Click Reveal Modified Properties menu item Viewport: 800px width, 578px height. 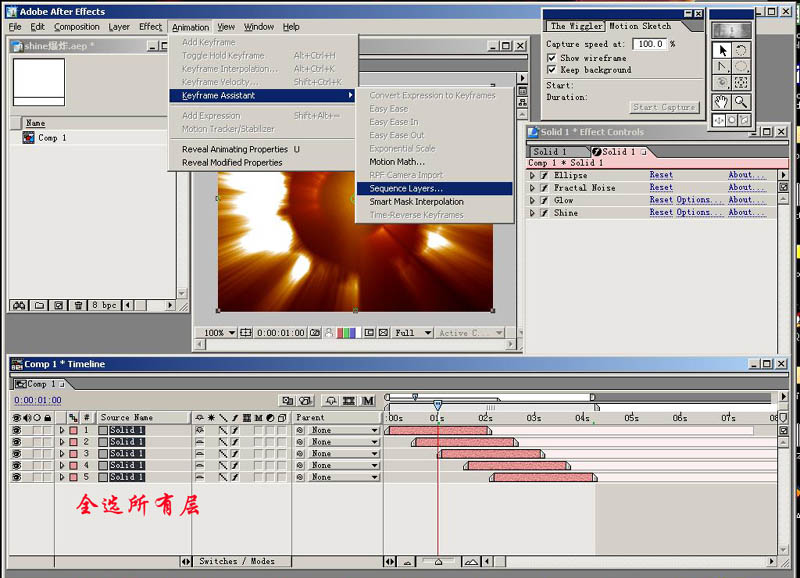coord(262,162)
